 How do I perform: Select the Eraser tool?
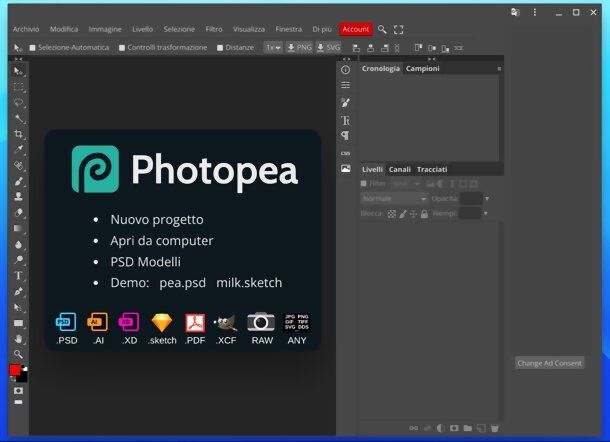pos(18,213)
